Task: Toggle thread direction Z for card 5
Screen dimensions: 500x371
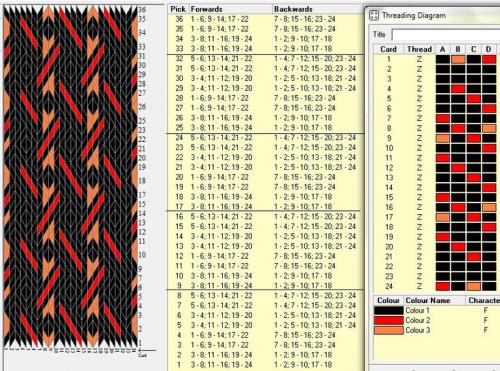Action: 419,99
